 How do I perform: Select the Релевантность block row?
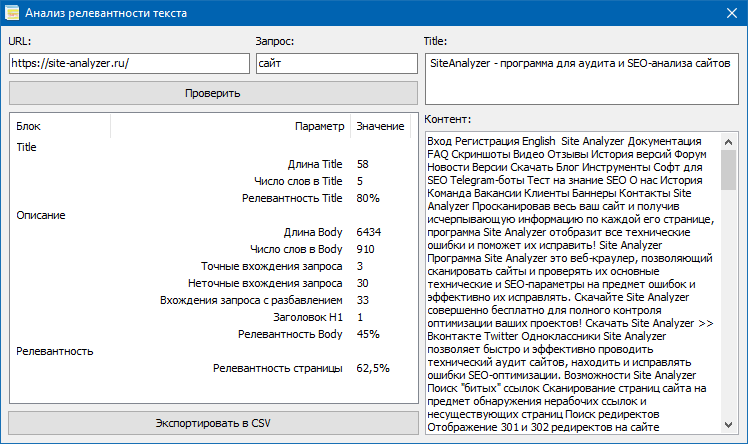coord(213,351)
